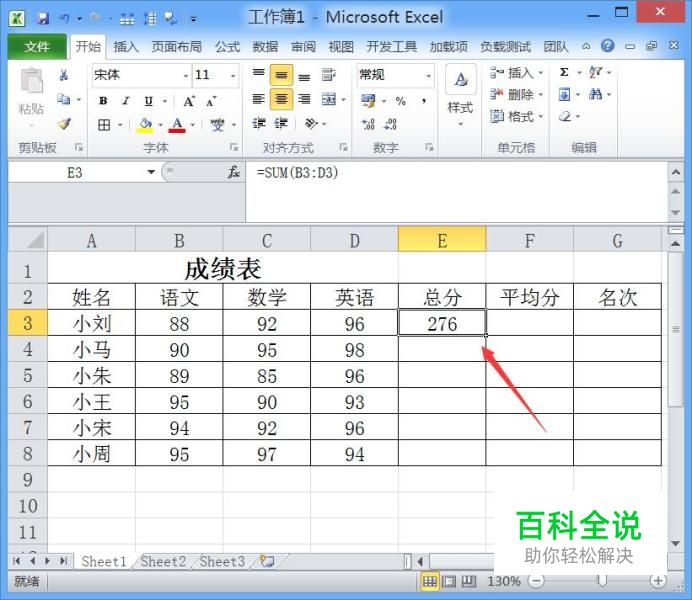The height and width of the screenshot is (600, 692).
Task: Click Save icon in quick access toolbar
Action: [43, 19]
